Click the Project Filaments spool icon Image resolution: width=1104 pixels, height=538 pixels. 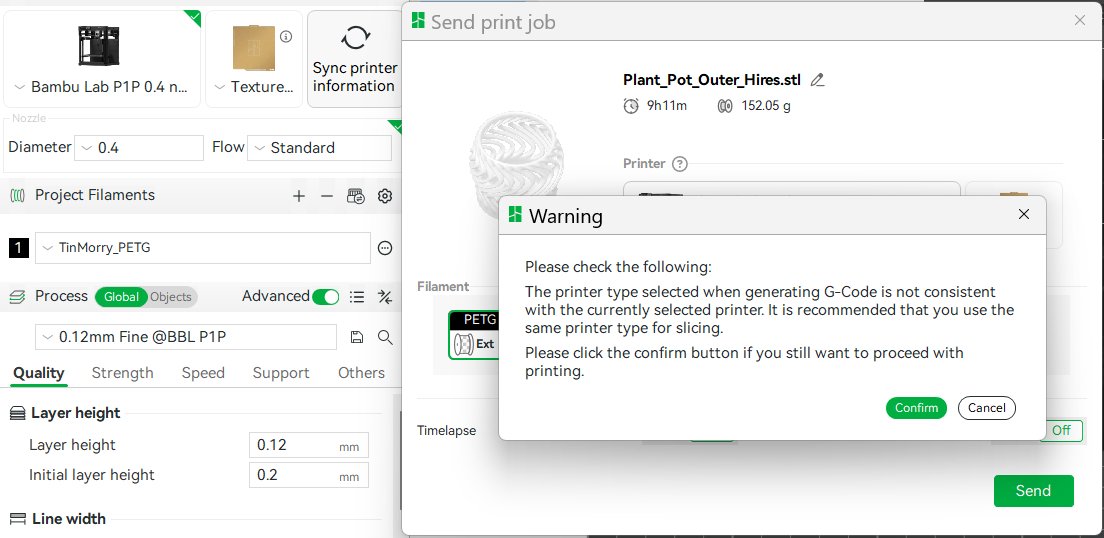[x=18, y=196]
